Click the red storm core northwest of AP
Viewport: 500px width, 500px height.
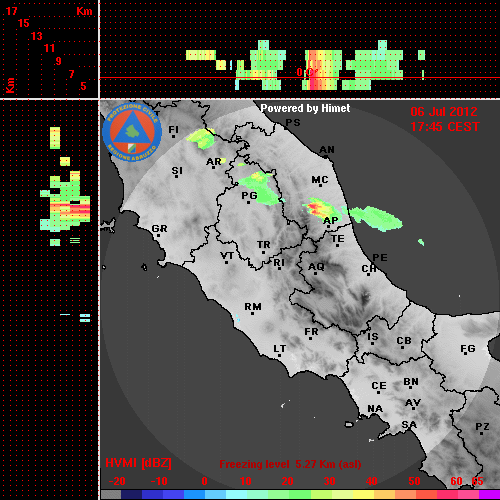tap(314, 208)
